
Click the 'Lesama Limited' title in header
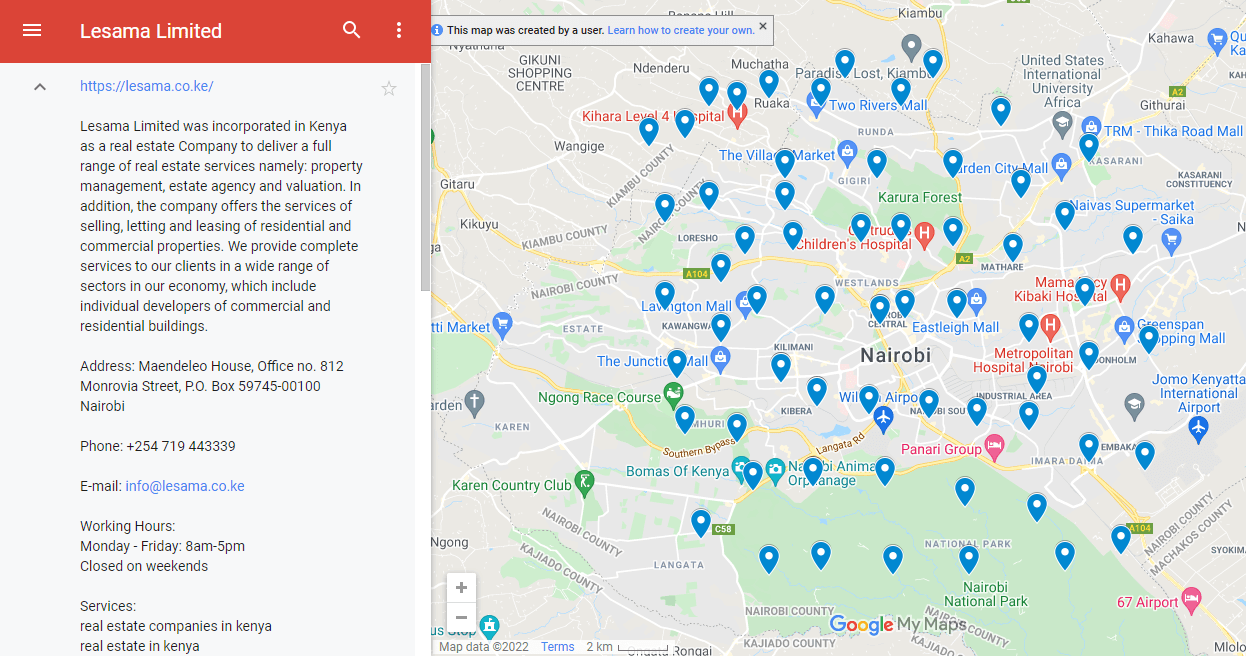tap(151, 31)
